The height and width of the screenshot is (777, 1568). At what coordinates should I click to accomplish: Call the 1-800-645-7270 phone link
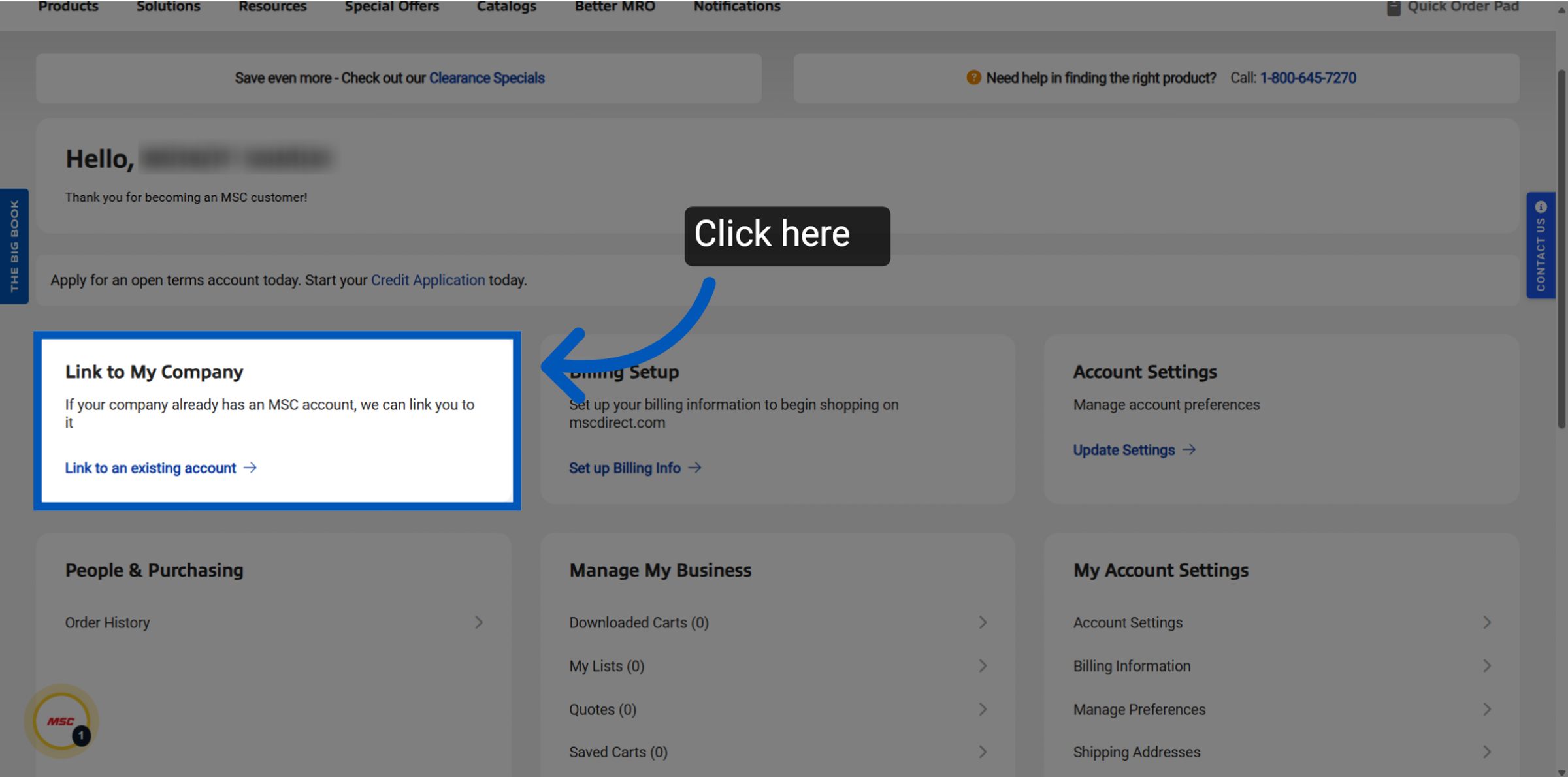point(1308,78)
